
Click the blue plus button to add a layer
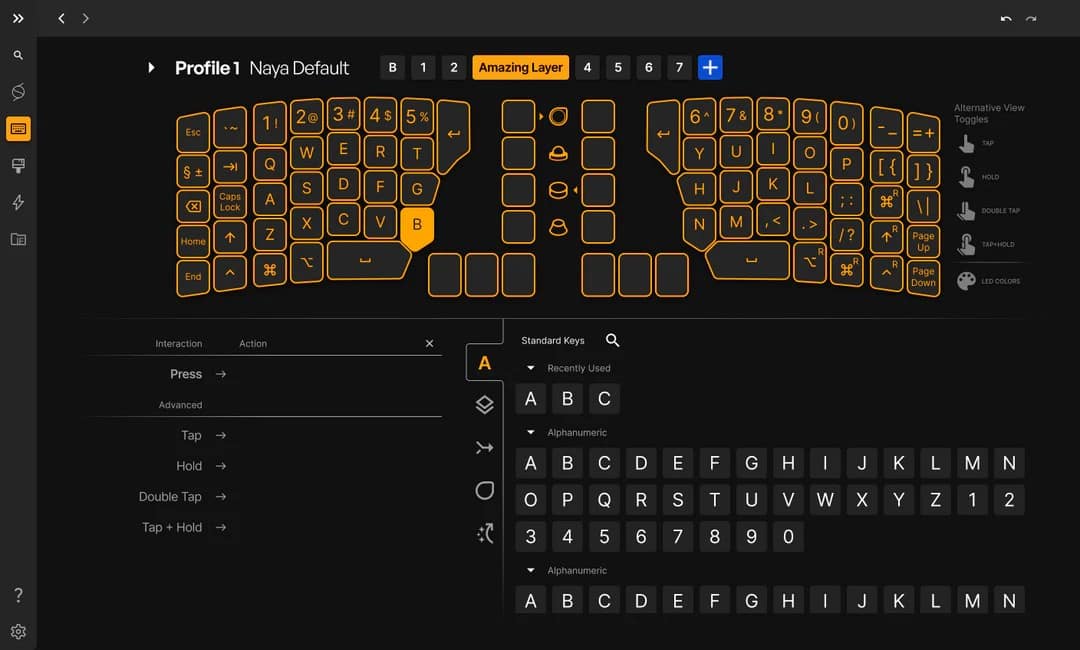[x=710, y=67]
